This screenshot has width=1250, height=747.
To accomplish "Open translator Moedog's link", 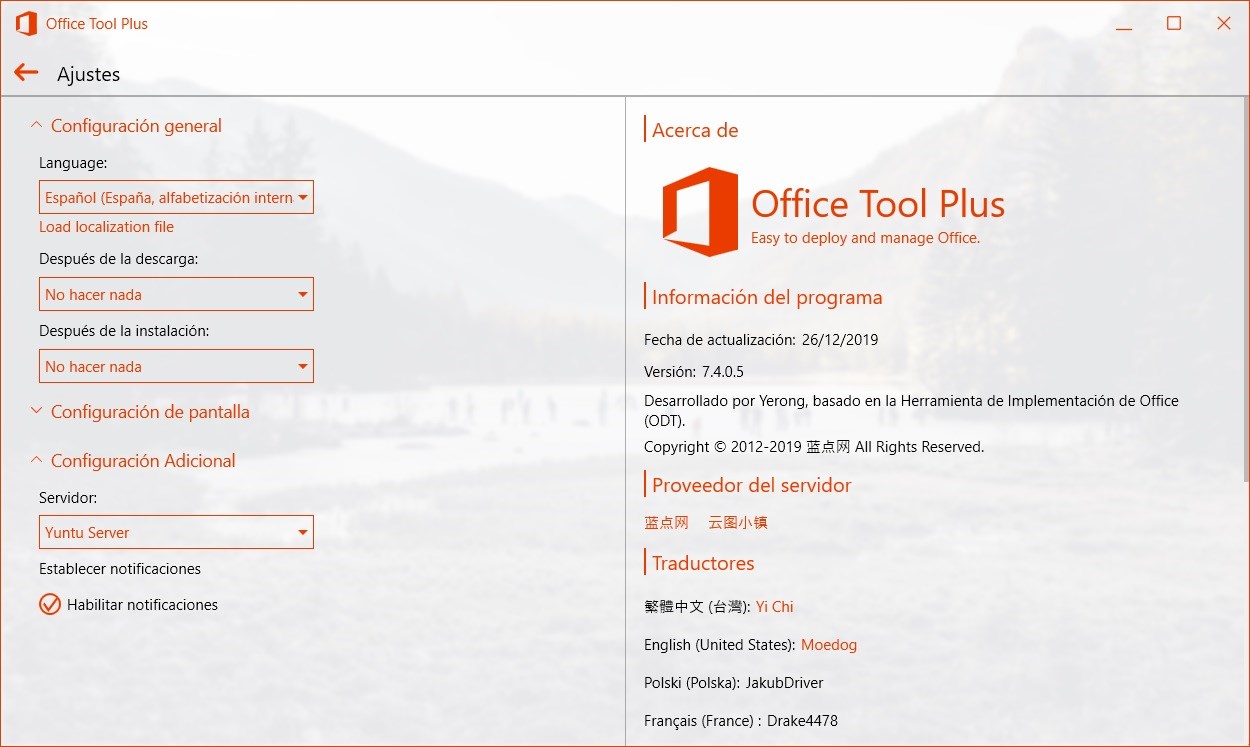I will [829, 645].
